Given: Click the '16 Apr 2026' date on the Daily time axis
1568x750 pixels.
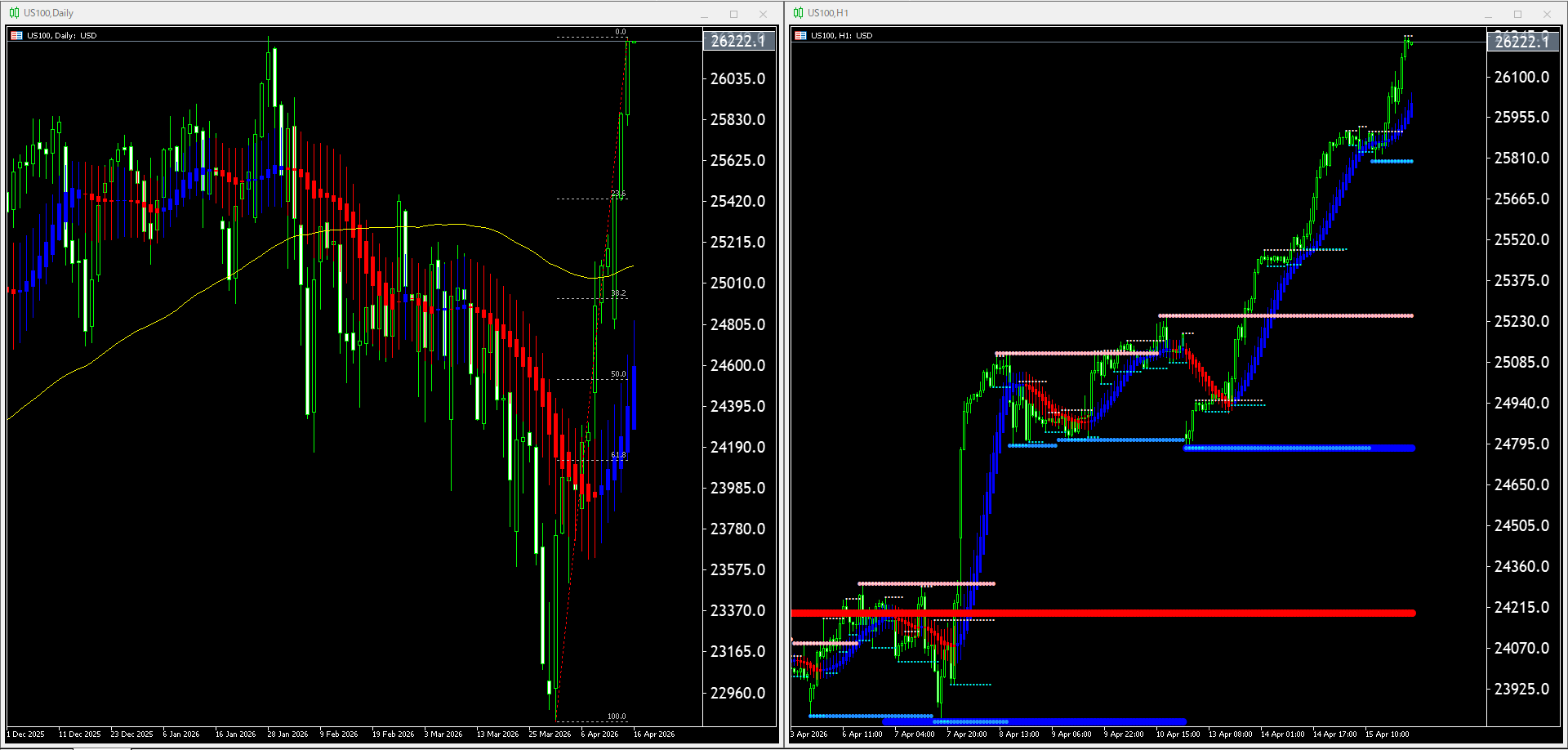Looking at the screenshot, I should 654,734.
